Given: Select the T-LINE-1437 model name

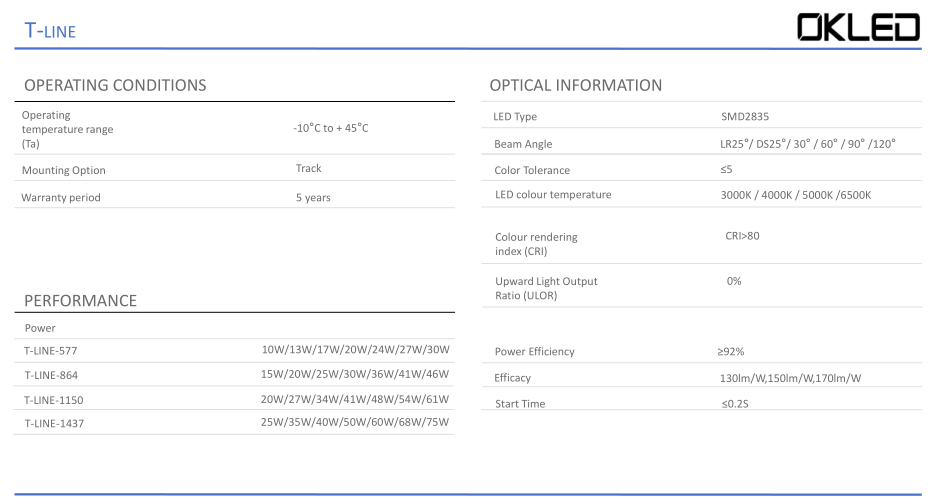Looking at the screenshot, I should click(x=54, y=423).
